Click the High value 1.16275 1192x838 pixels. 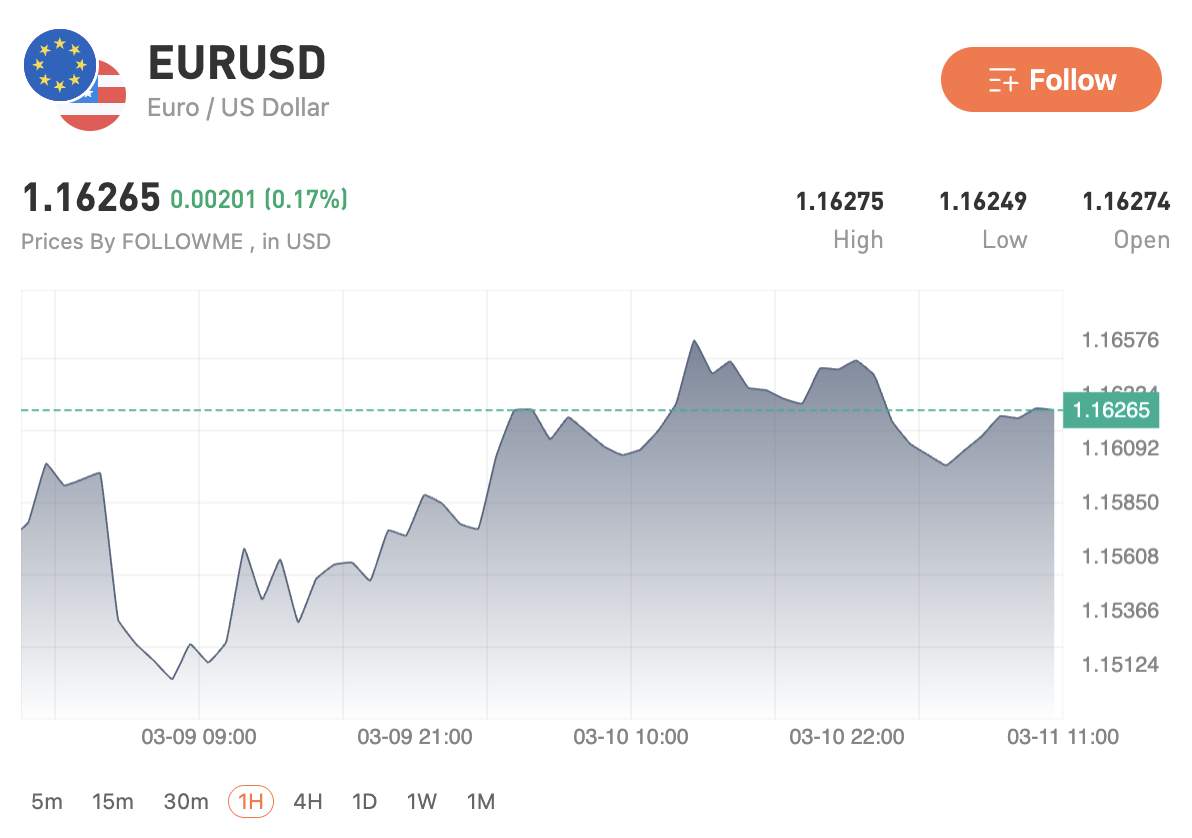pos(839,201)
